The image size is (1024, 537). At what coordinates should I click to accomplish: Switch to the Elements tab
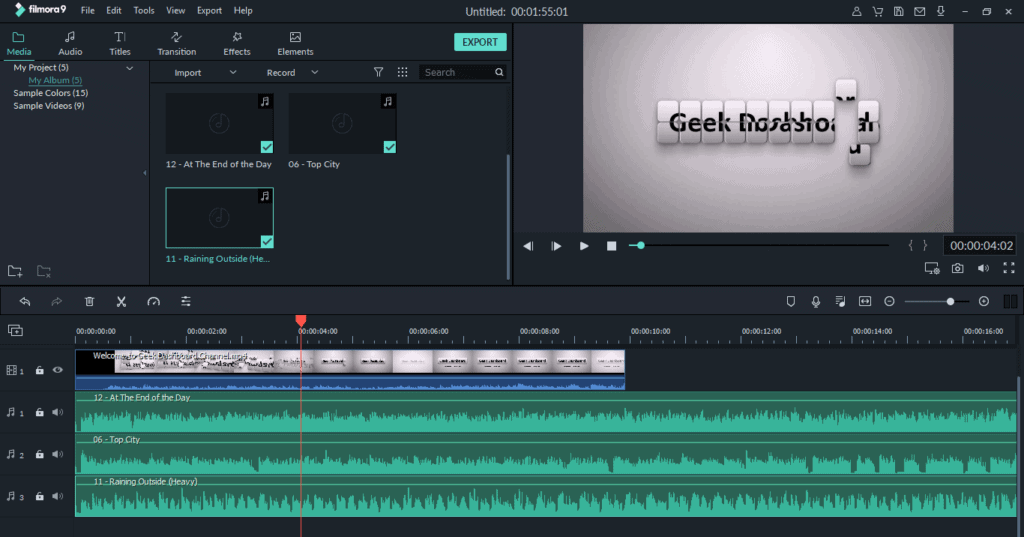tap(295, 44)
